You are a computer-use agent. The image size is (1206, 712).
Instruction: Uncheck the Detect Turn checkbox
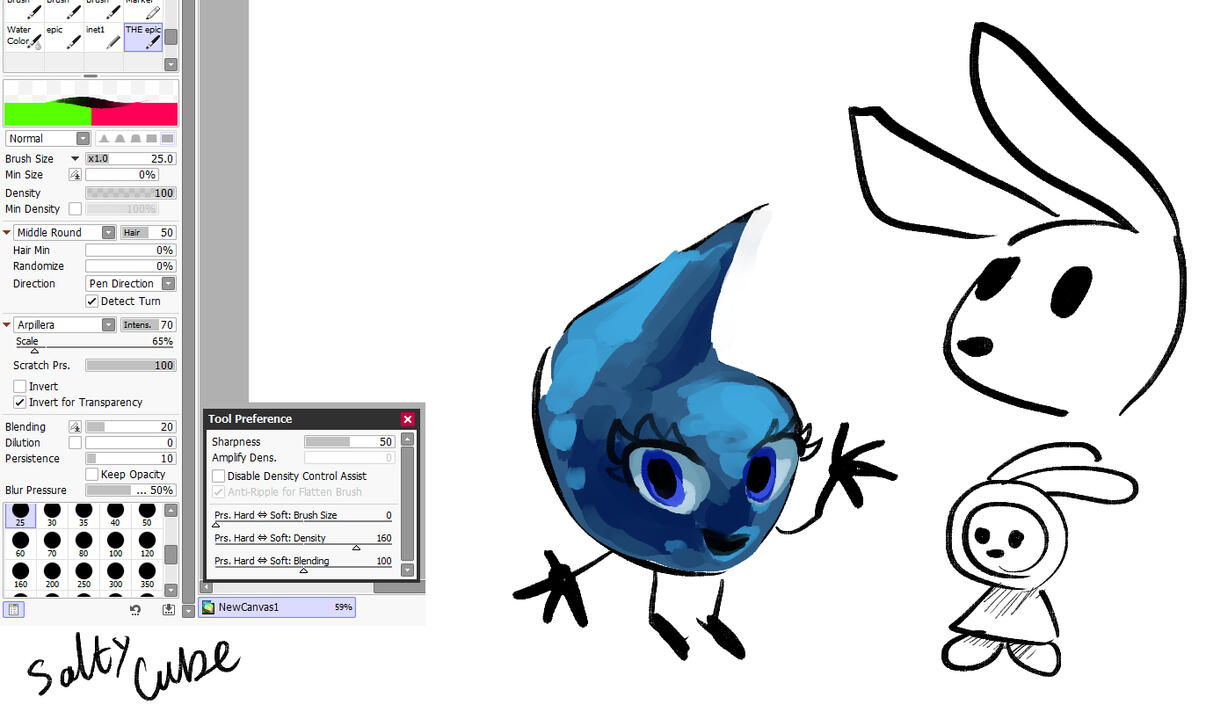point(93,301)
